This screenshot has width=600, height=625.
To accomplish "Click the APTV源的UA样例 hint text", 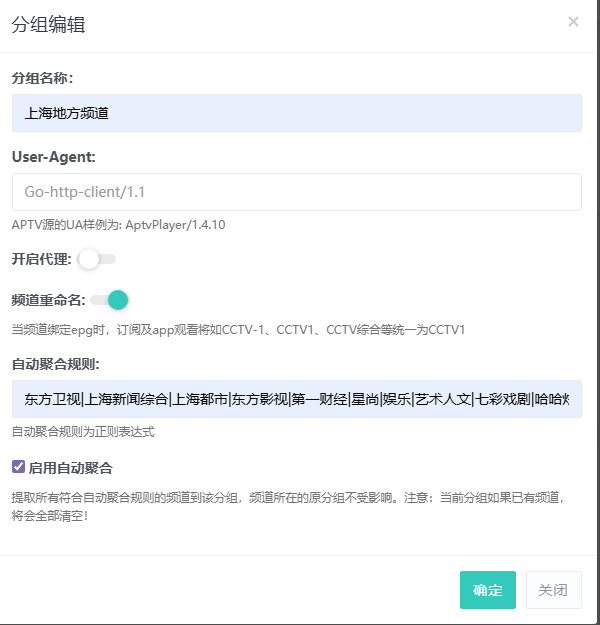I will [x=118, y=225].
